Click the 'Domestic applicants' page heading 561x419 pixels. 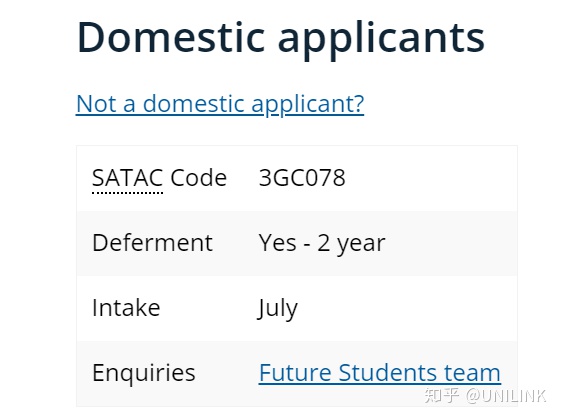tap(281, 38)
